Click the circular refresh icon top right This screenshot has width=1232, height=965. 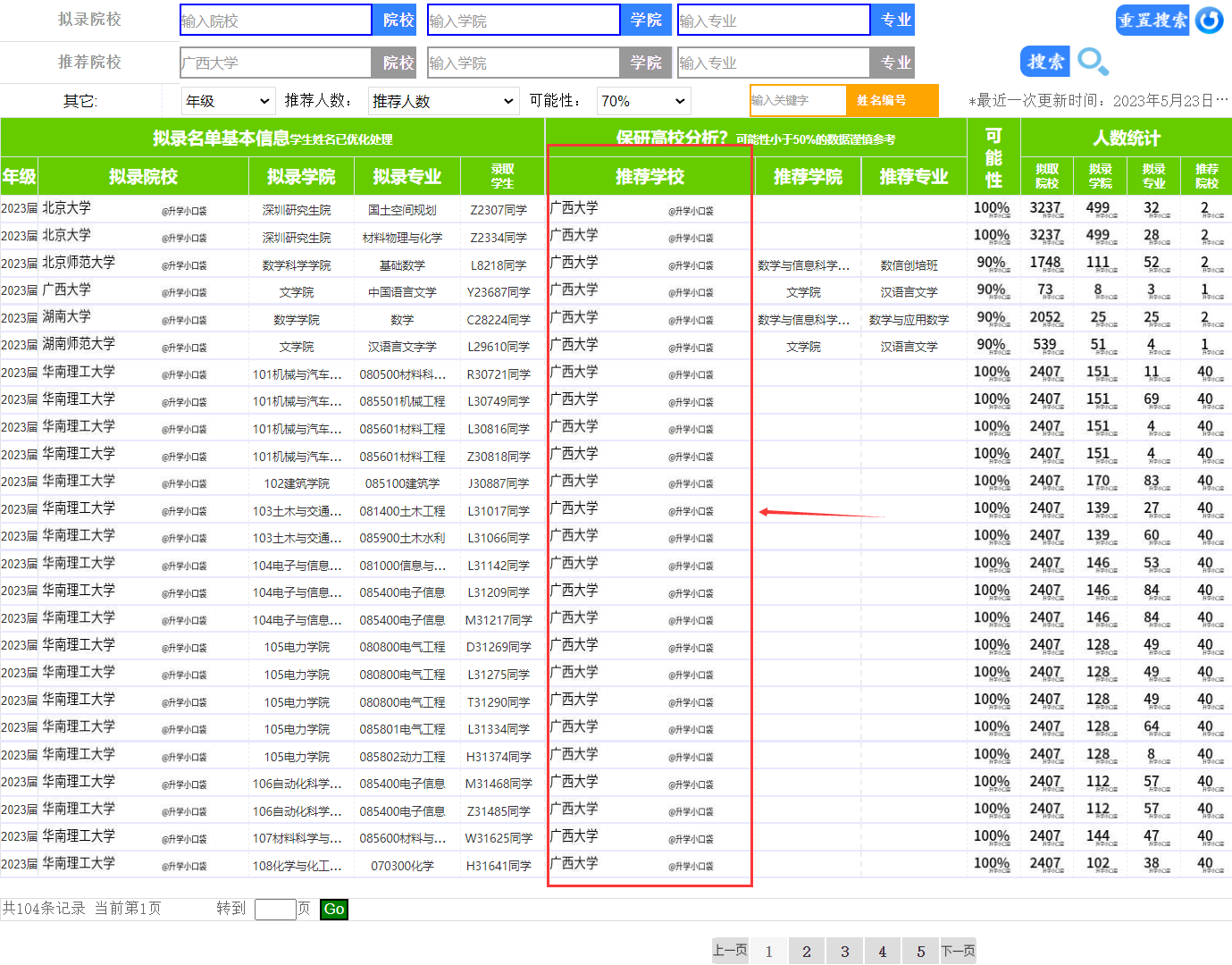pos(1210,20)
